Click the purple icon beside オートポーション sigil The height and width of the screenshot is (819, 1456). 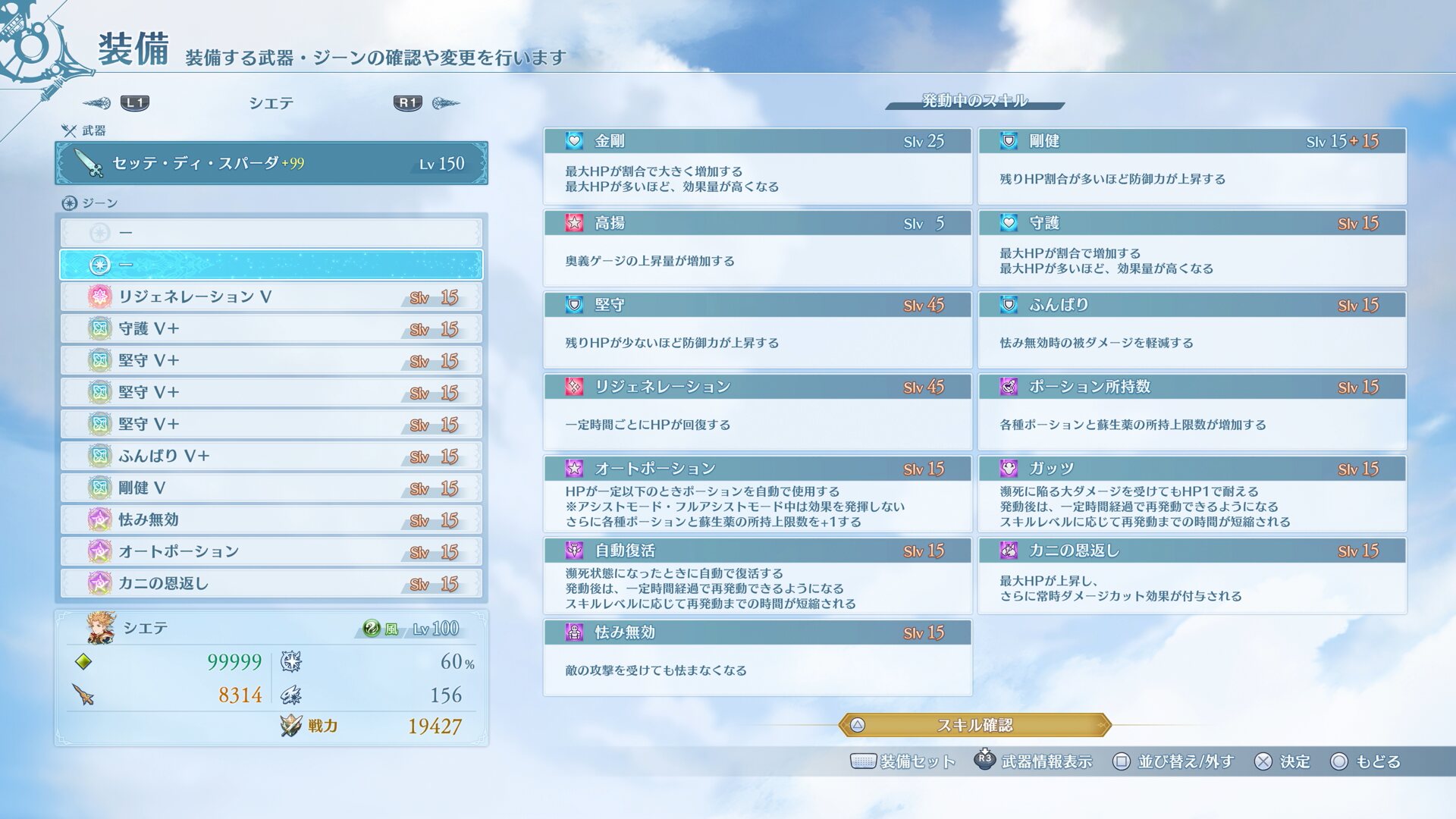[x=99, y=551]
